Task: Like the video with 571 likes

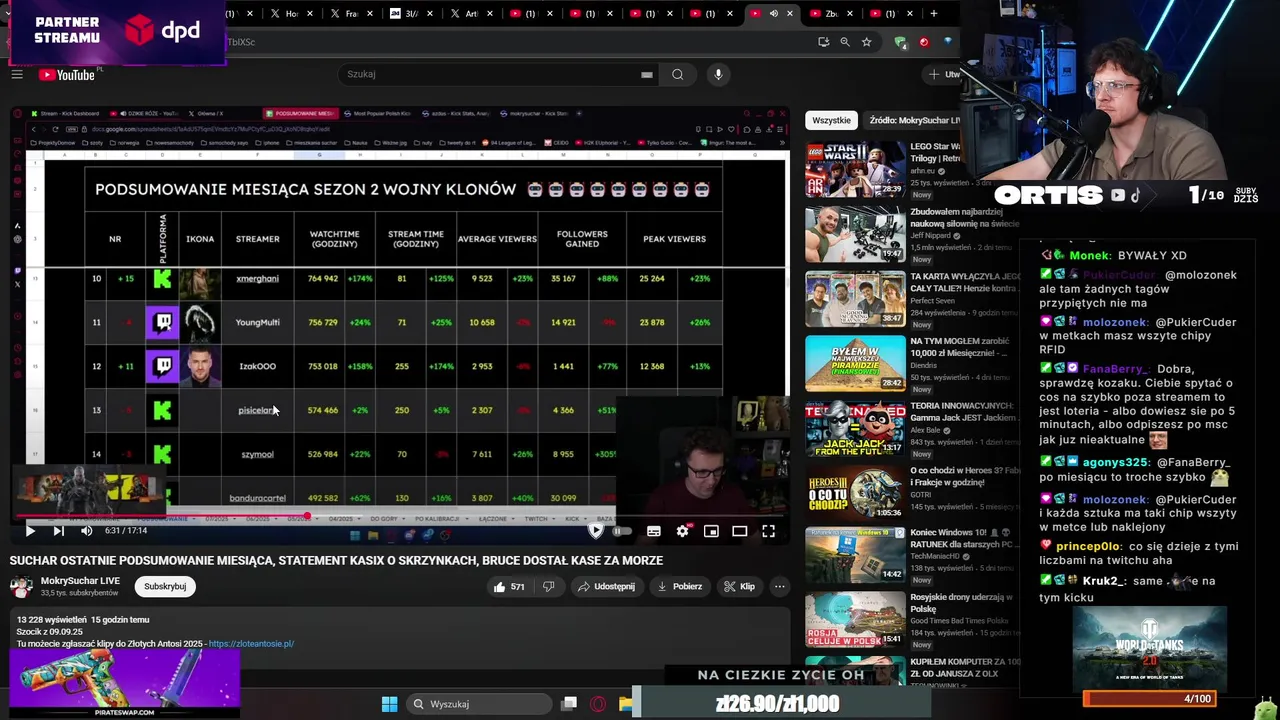Action: pyautogui.click(x=508, y=587)
